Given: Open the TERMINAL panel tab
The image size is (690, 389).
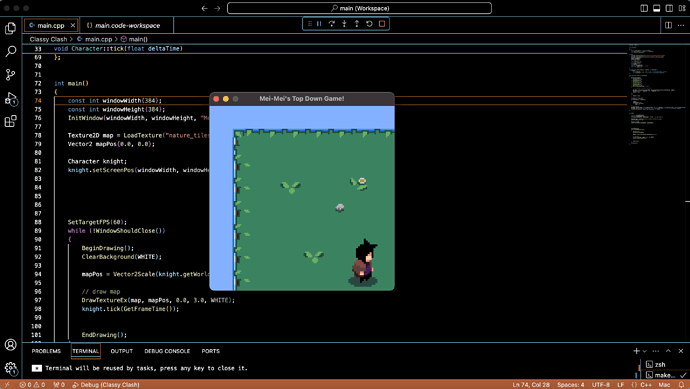Looking at the screenshot, I should [85, 351].
